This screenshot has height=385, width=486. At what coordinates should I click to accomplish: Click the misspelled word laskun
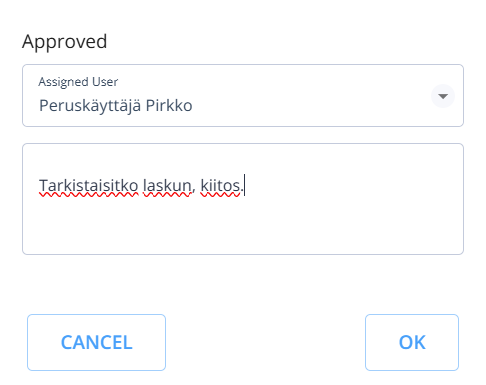(x=167, y=186)
